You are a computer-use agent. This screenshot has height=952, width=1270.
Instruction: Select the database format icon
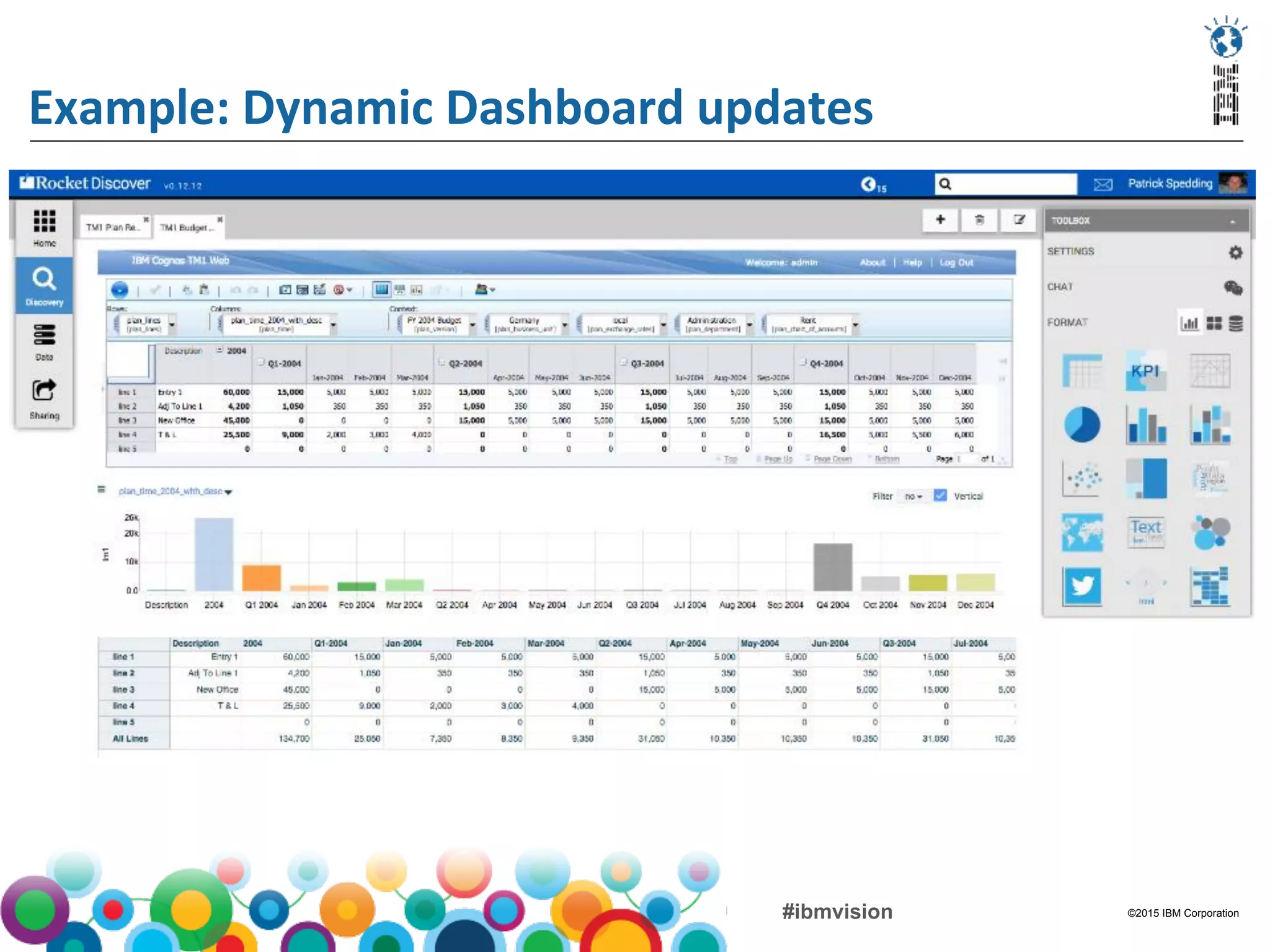[1235, 323]
